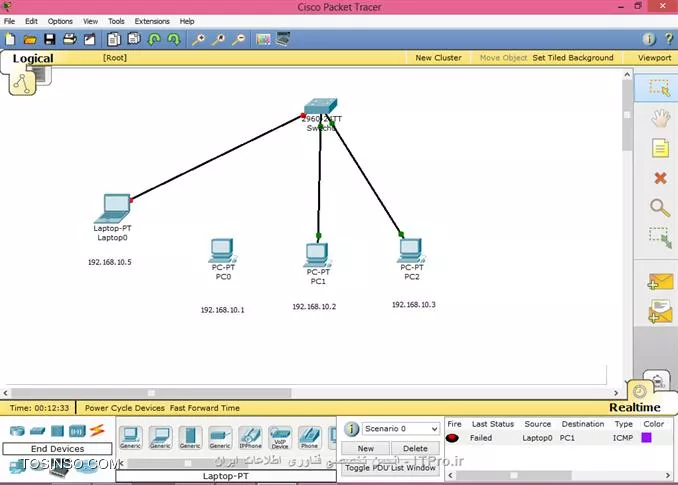Select the Routers device category
Screen dimensions: 678x485
click(17, 431)
